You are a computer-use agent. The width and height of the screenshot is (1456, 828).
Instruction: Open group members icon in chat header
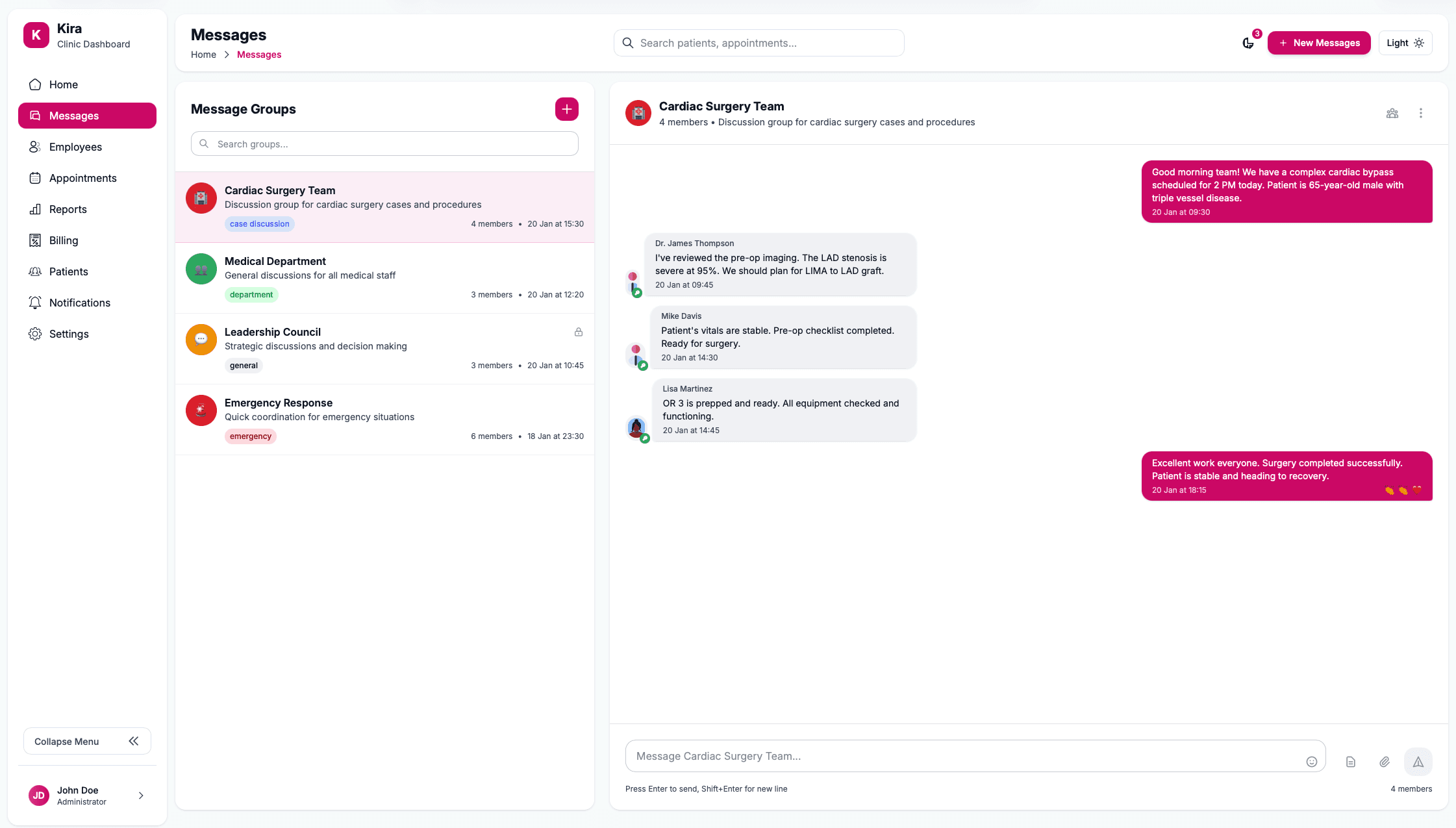(1392, 113)
